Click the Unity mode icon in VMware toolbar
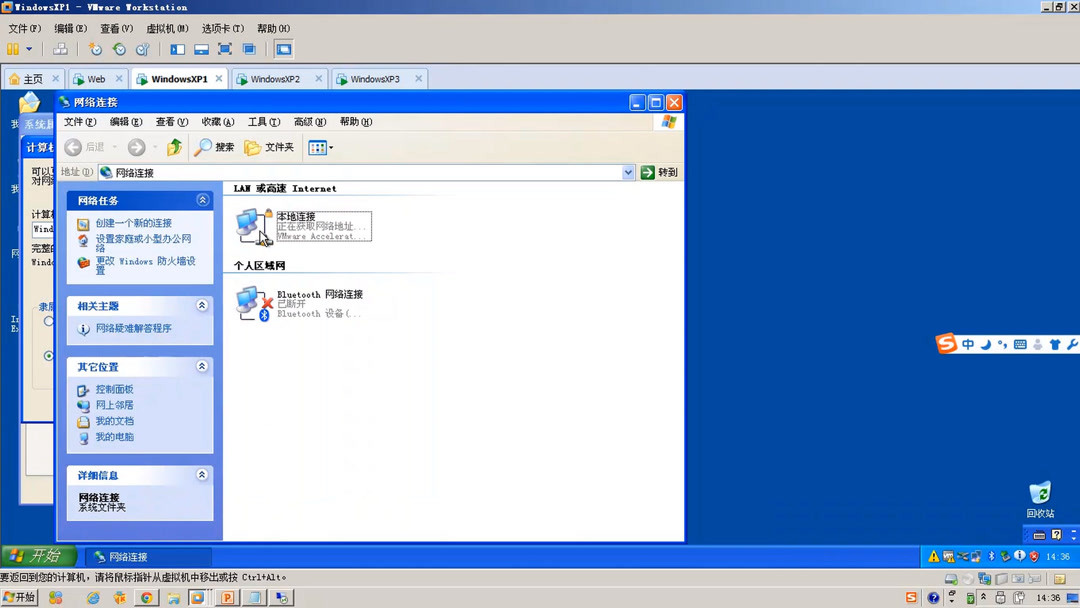Viewport: 1080px width, 608px height. [251, 48]
